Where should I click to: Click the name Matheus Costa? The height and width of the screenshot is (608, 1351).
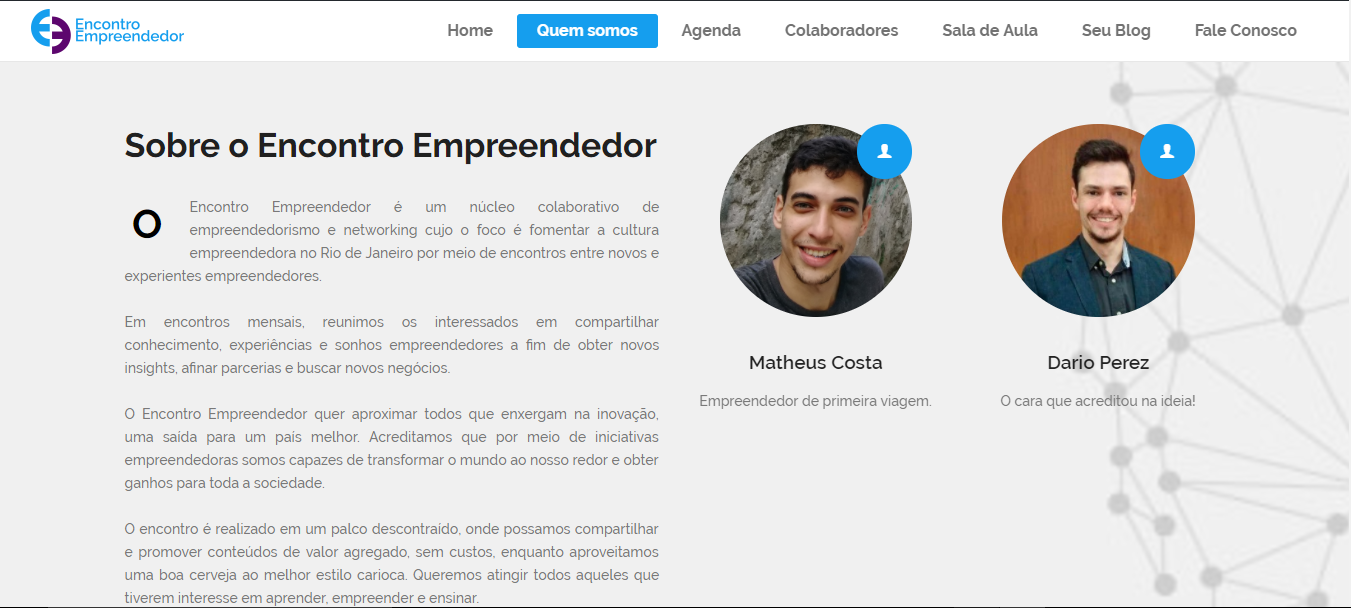(x=816, y=362)
